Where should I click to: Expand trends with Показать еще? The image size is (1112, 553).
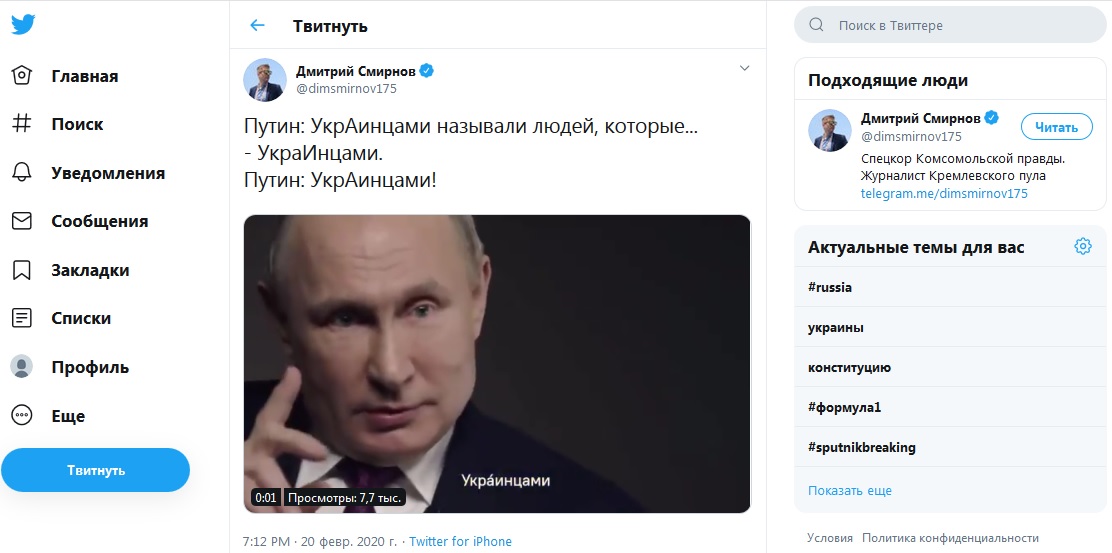pos(849,490)
